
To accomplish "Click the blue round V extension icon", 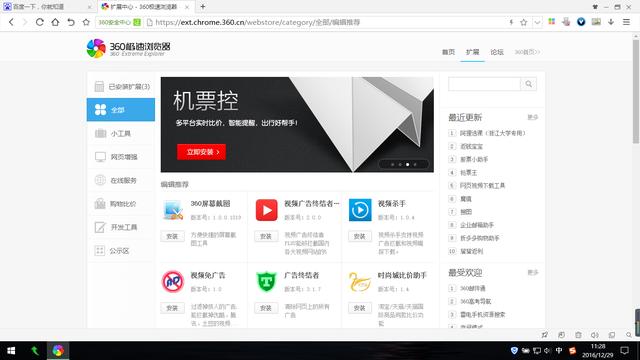I will coord(581,22).
